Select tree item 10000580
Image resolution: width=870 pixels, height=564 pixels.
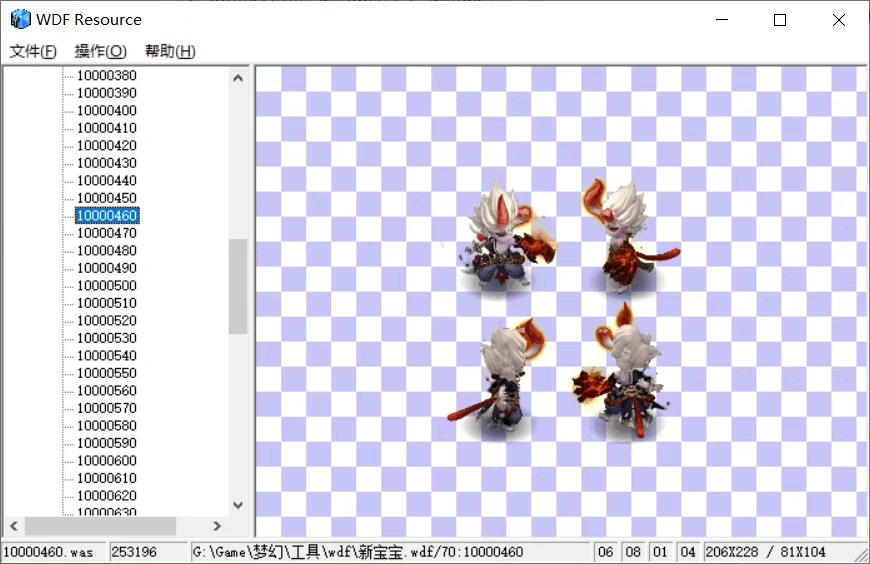click(x=107, y=425)
